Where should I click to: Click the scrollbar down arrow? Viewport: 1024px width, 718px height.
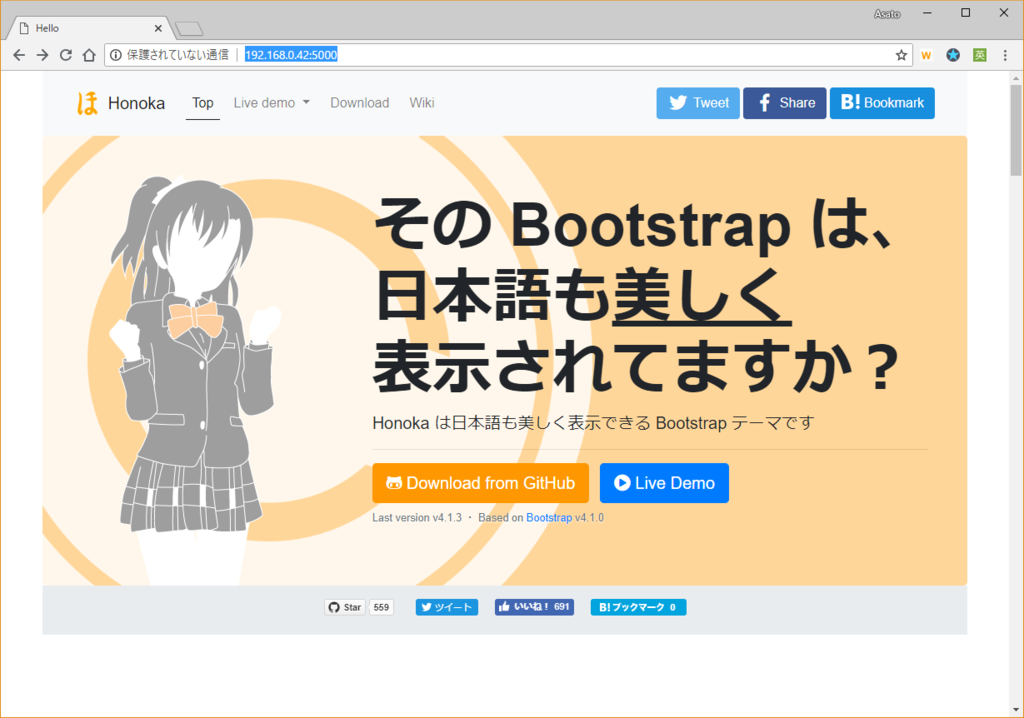(x=1016, y=709)
